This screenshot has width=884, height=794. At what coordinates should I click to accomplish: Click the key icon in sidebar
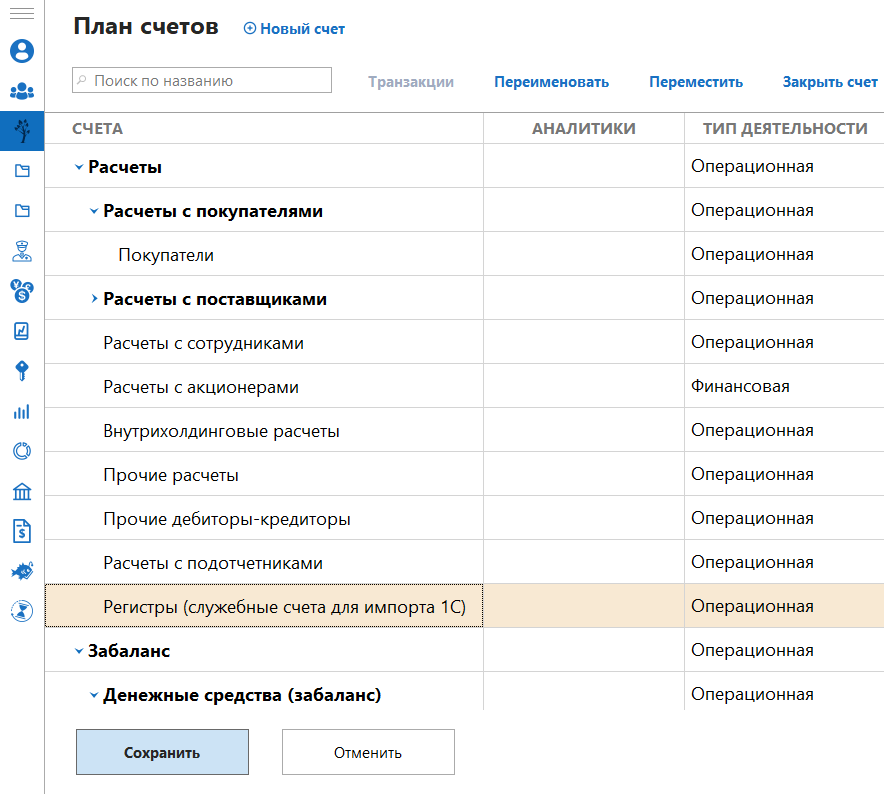click(x=21, y=371)
